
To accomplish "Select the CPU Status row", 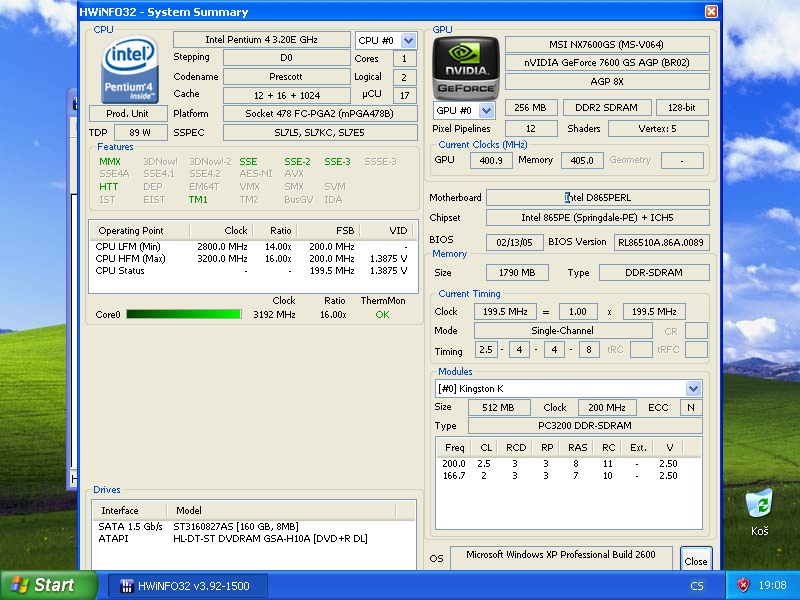I will (x=251, y=271).
